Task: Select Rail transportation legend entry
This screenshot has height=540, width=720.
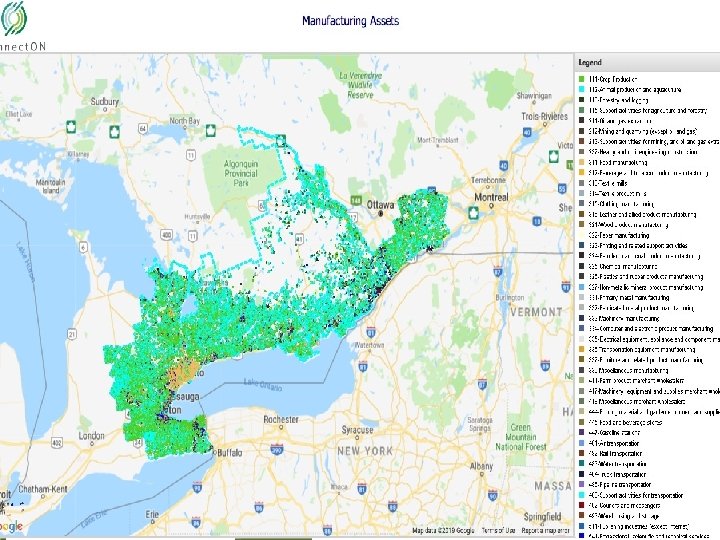Action: pos(615,453)
